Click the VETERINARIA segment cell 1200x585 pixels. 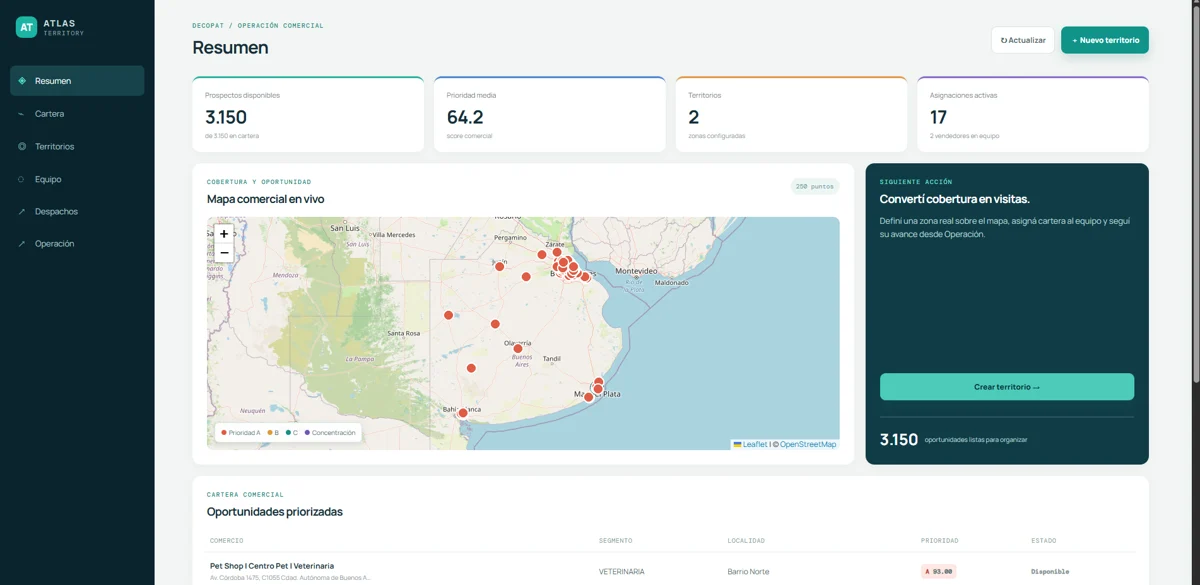(x=622, y=572)
